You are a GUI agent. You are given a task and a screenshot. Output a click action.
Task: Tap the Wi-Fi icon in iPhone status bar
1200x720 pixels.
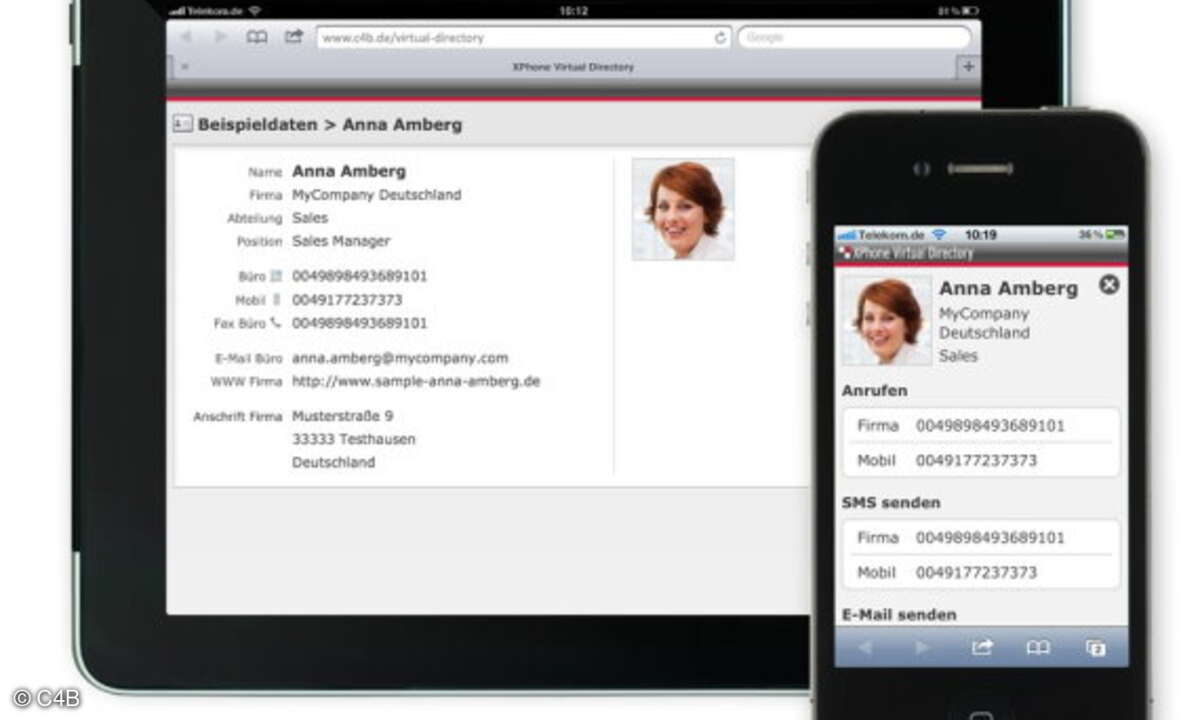coord(938,235)
